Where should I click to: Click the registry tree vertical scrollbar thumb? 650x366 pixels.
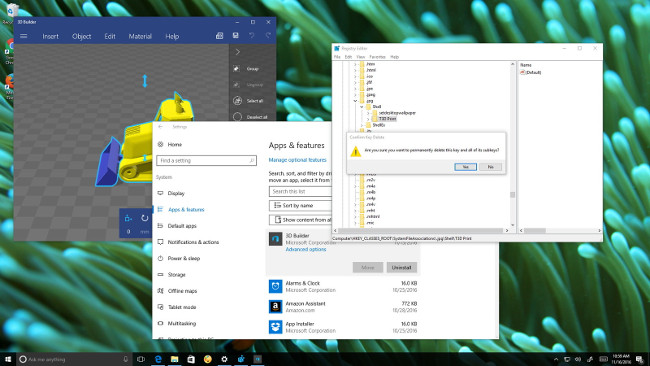pos(513,195)
